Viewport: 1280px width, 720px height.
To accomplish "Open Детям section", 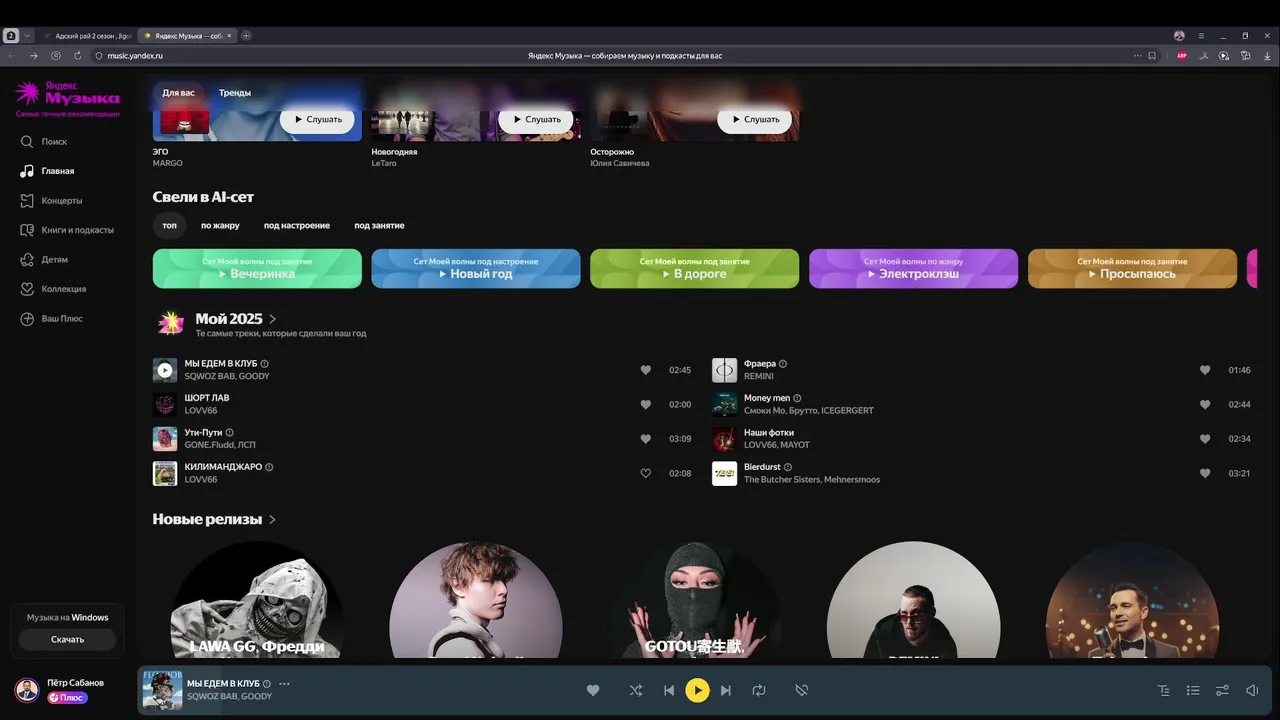I will coord(44,260).
